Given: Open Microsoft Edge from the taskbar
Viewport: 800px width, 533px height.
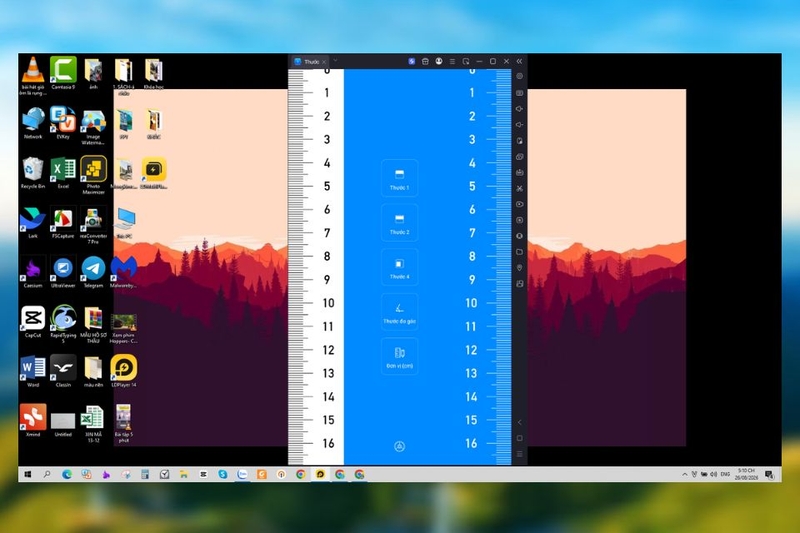Looking at the screenshot, I should click(67, 474).
